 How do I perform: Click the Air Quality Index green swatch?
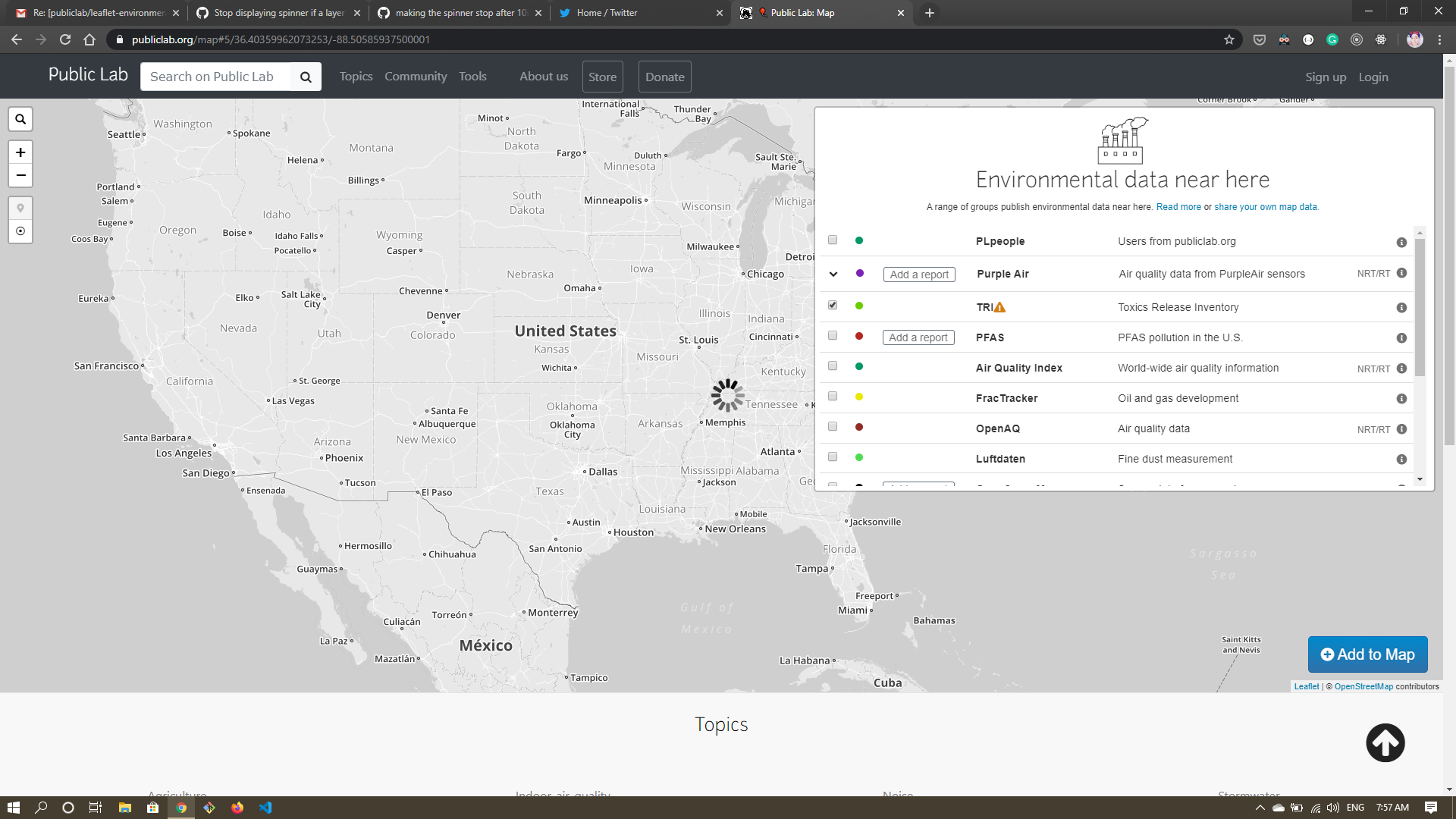coord(859,366)
